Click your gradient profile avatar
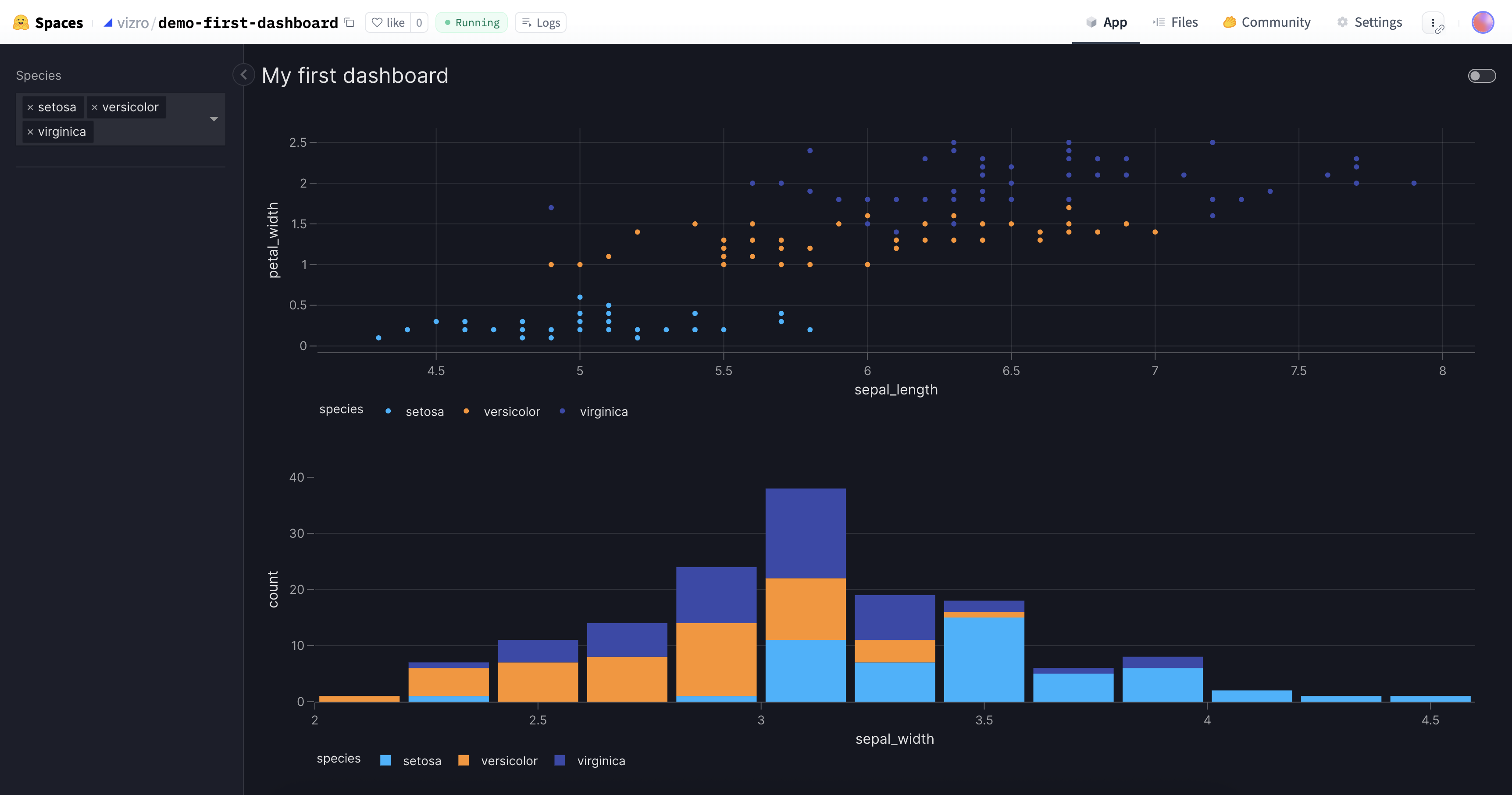This screenshot has height=795, width=1512. click(x=1484, y=22)
